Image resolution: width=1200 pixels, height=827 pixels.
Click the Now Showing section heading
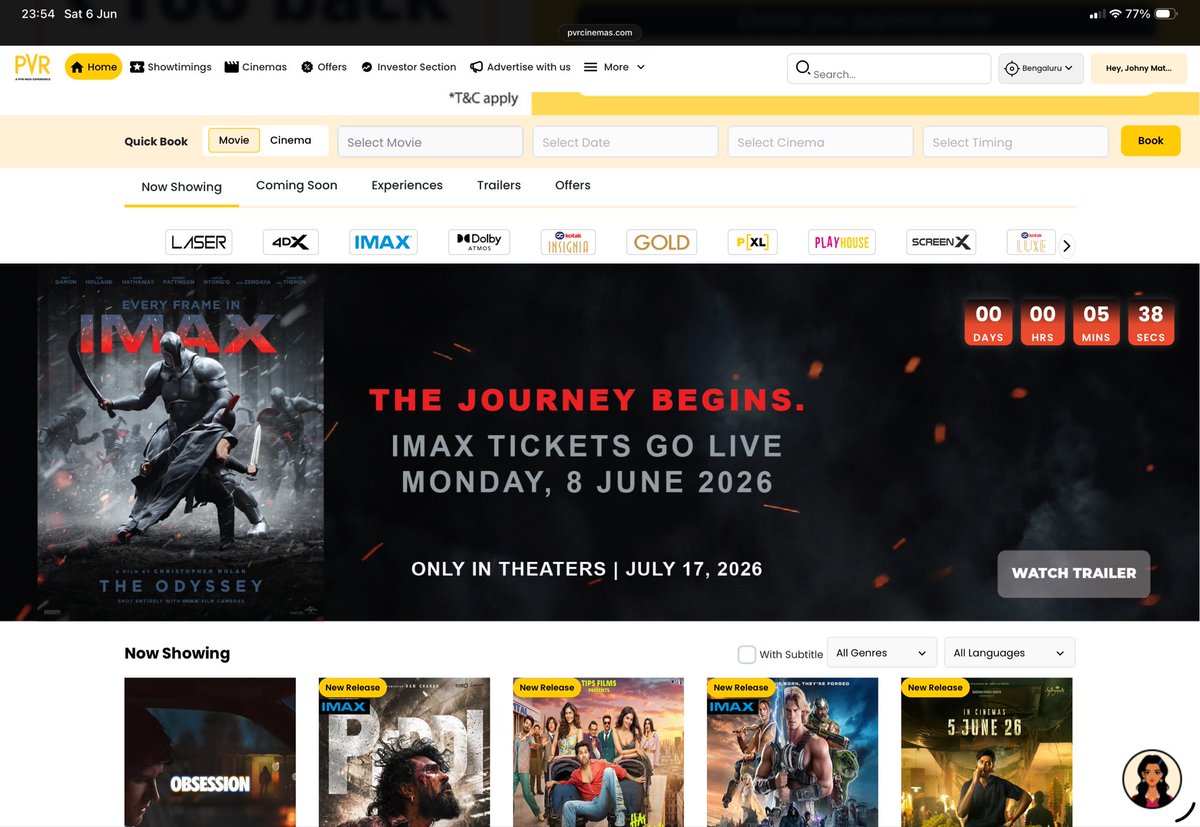point(177,653)
